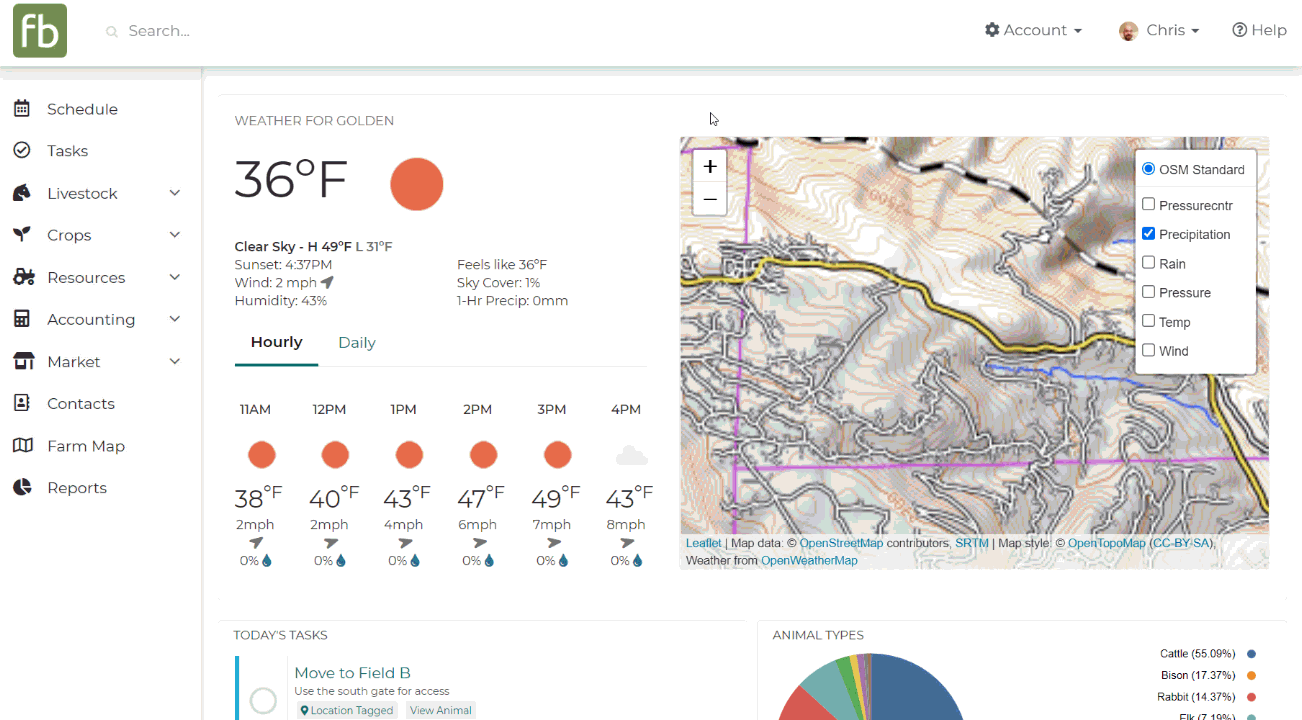The image size is (1302, 720).
Task: Click the green fb logo
Action: 40,30
